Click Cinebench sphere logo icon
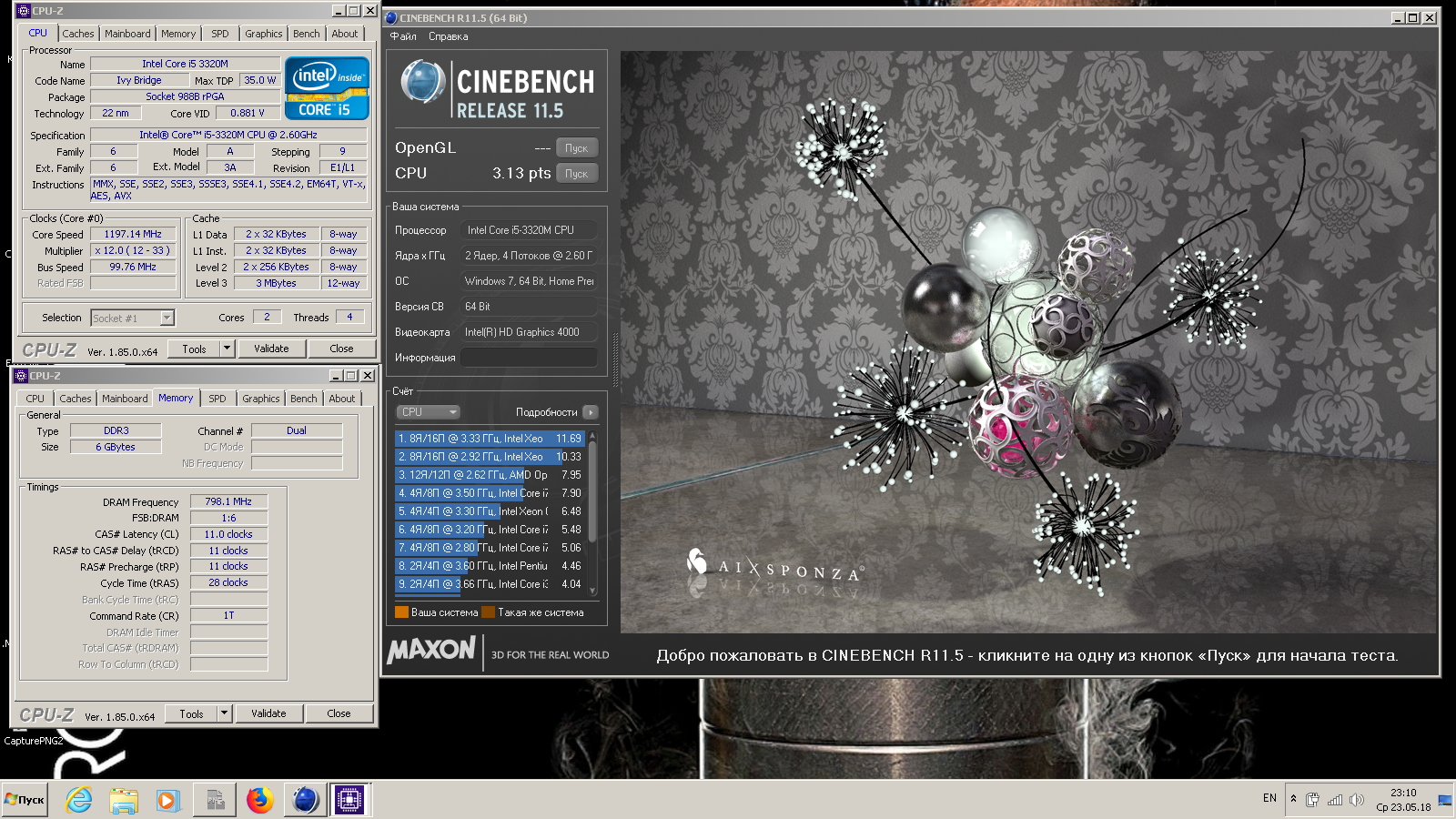 pos(422,82)
